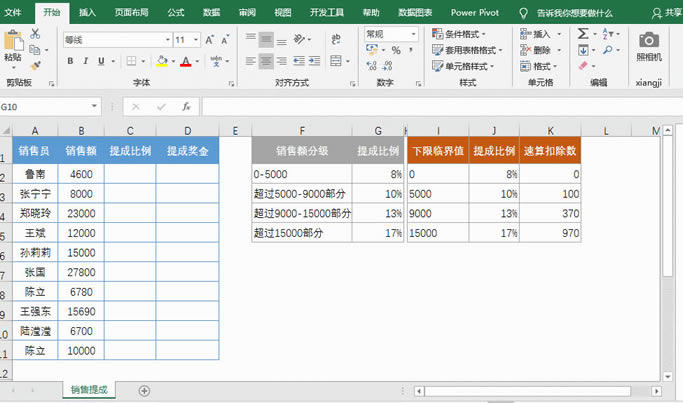
Task: Add a new sheet with plus icon
Action: [144, 390]
